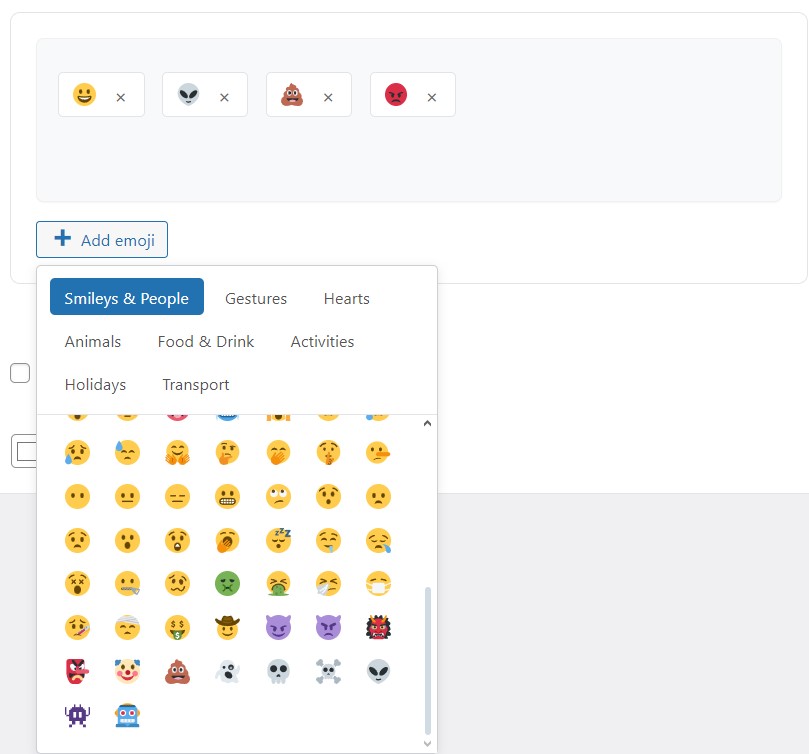
Task: Select the red goblin long-nose emoji
Action: click(77, 671)
